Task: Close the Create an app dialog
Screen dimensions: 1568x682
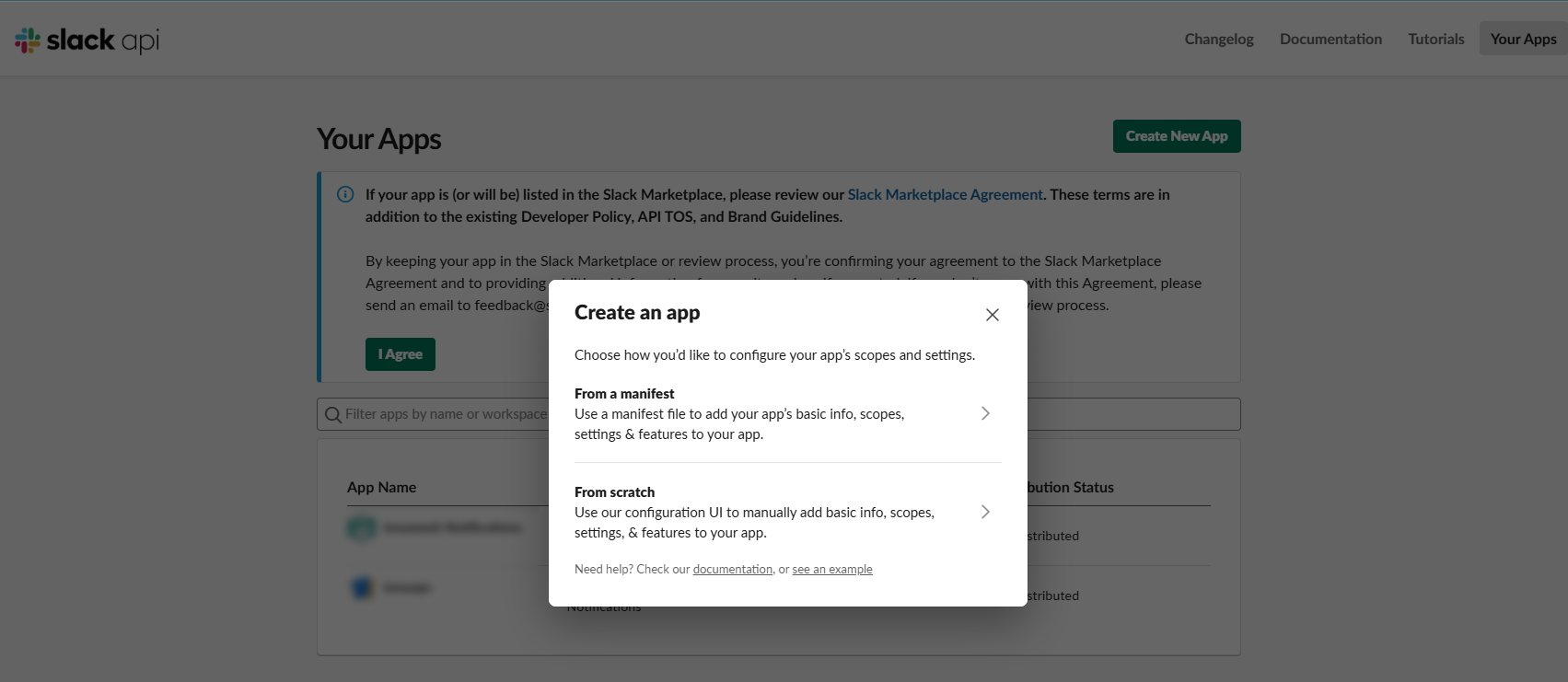Action: (992, 315)
